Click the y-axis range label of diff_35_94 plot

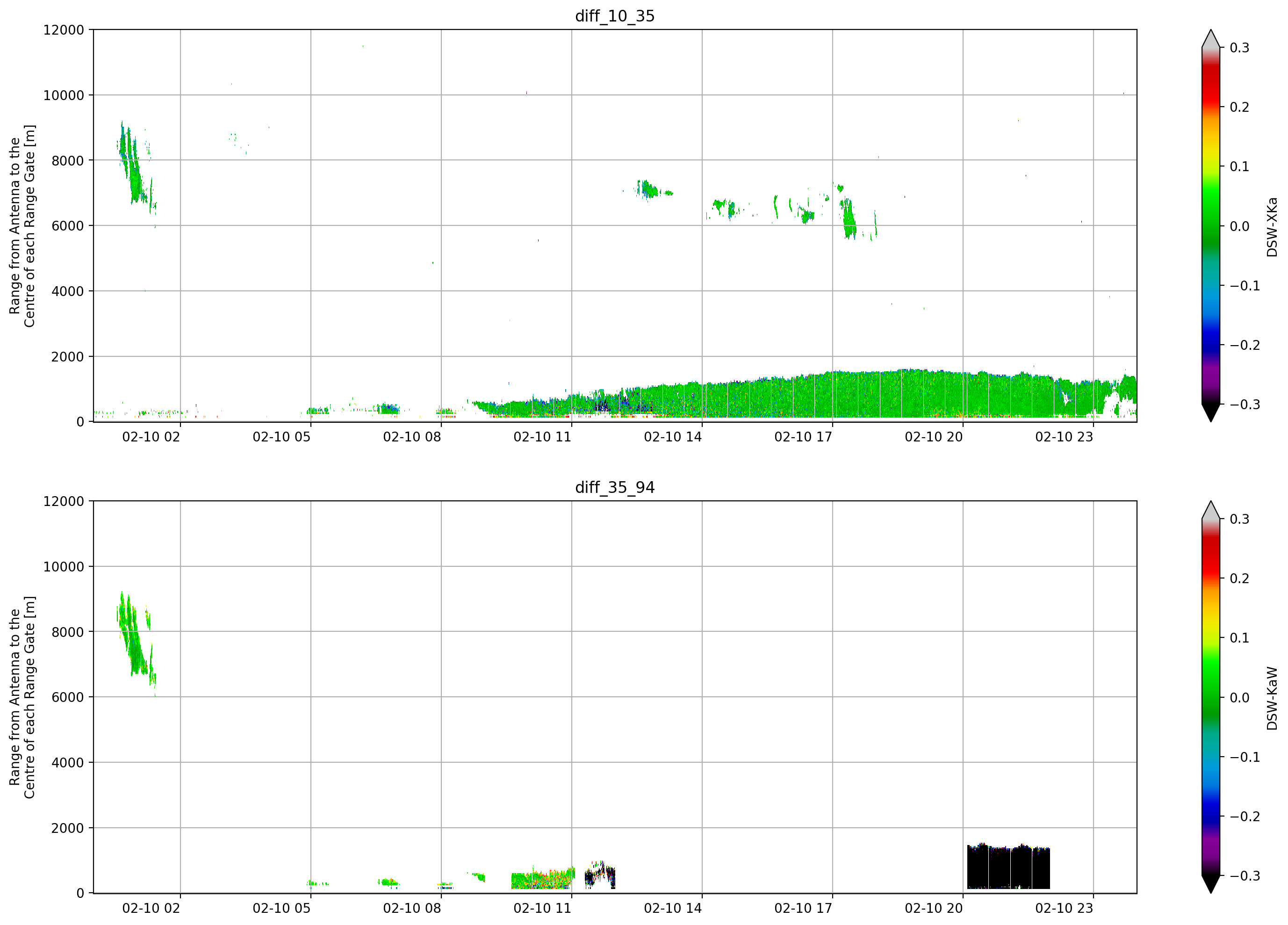[22, 697]
